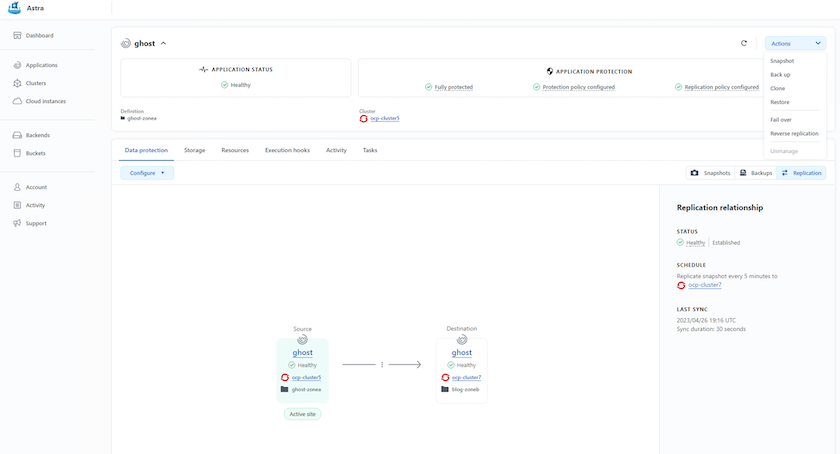The height and width of the screenshot is (454, 840).
Task: Click the Snapshots camera icon
Action: 695,173
